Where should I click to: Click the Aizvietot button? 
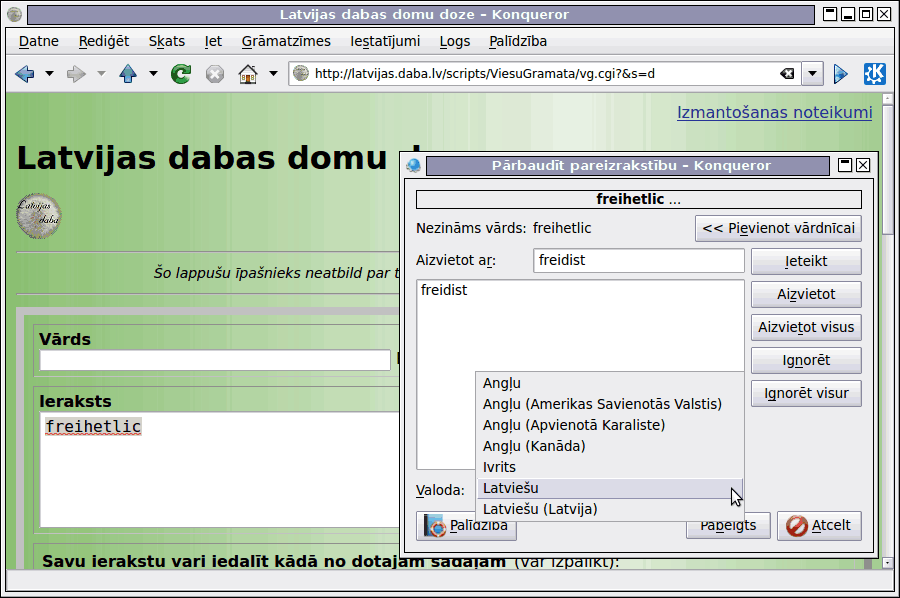pyautogui.click(x=806, y=294)
